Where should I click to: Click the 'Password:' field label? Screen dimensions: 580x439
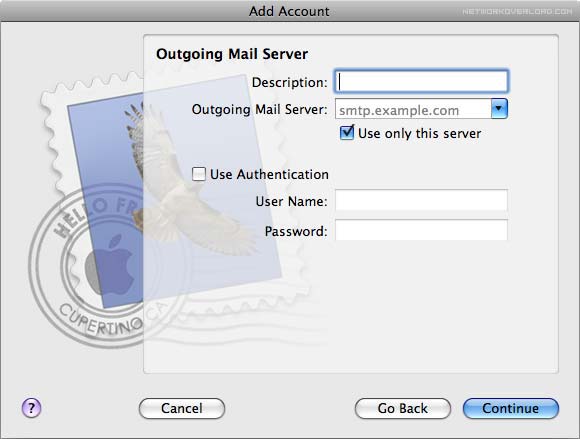296,232
